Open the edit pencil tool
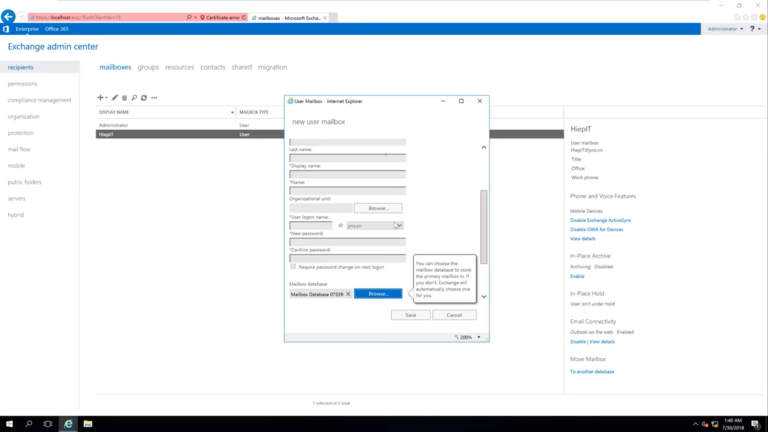This screenshot has width=768, height=432. pyautogui.click(x=115, y=97)
